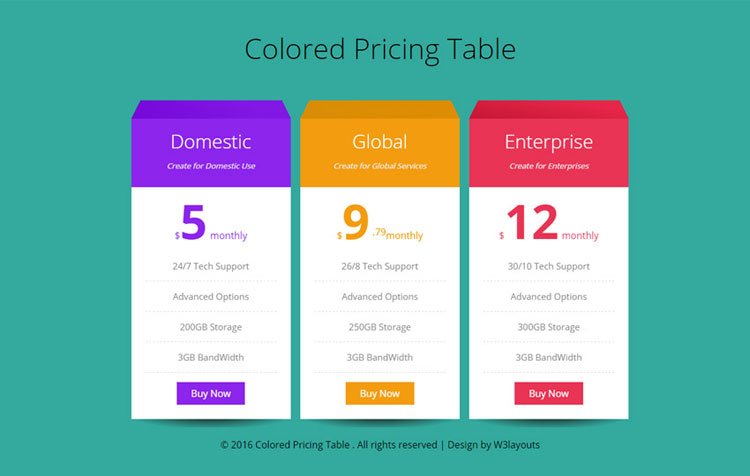Screen dimensions: 750x476
Task: Click the $12 monthly price
Action: (549, 223)
